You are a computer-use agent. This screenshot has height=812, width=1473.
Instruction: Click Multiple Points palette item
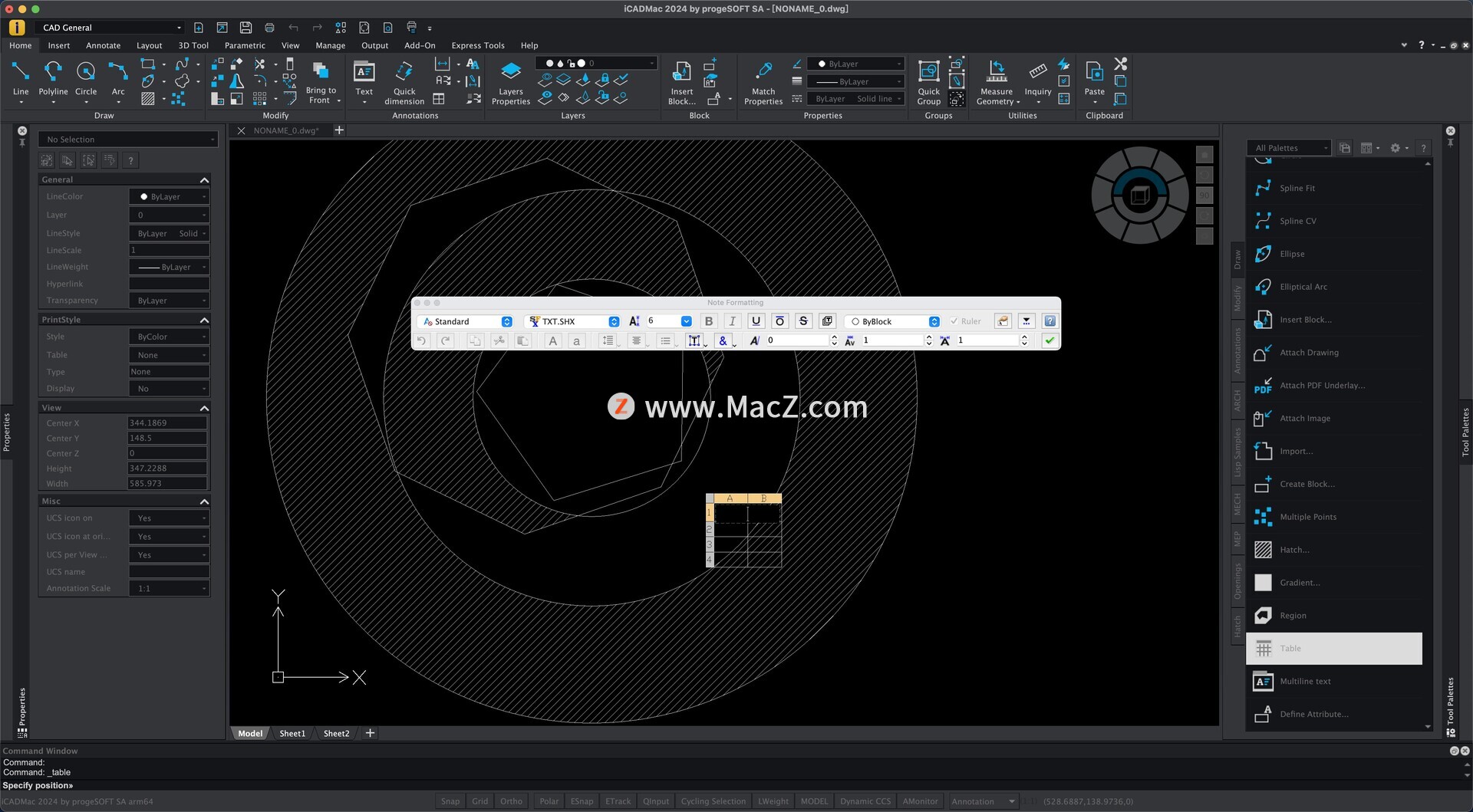1334,517
